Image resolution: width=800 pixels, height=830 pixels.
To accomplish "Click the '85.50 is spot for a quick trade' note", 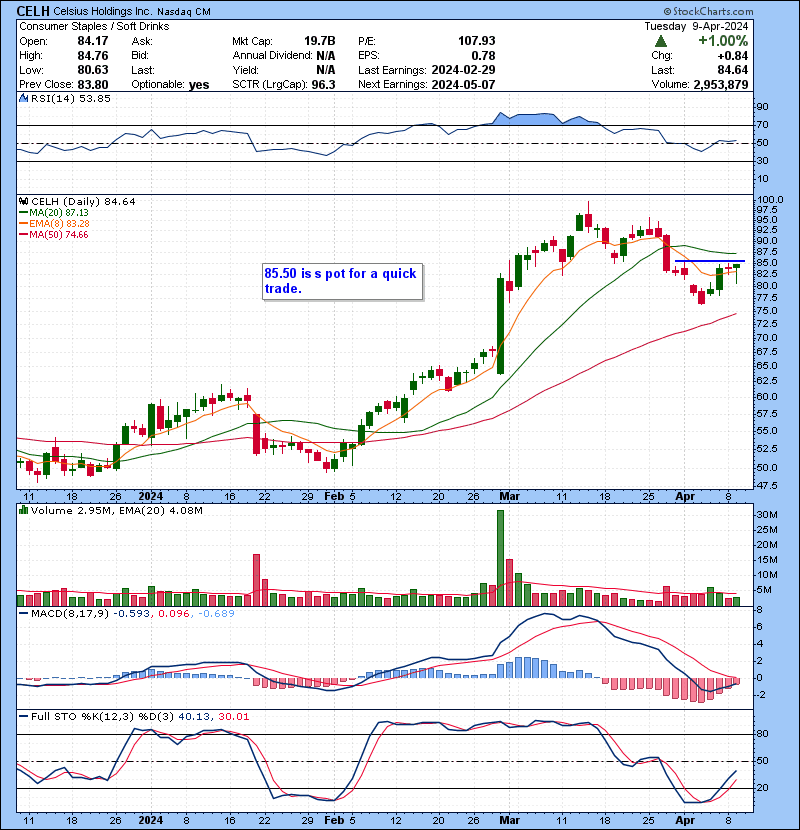I will 342,281.
